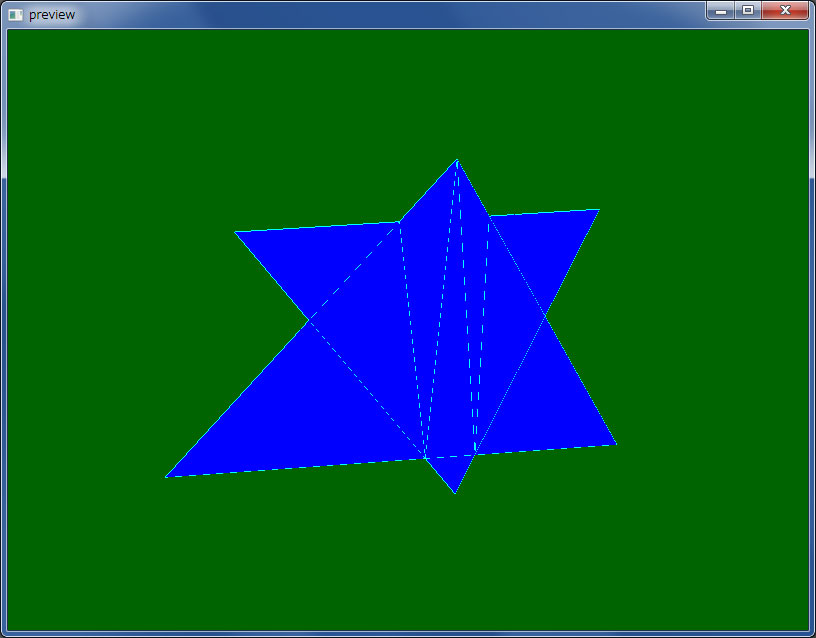Click the preview window's title bar icon
Image resolution: width=816 pixels, height=638 pixels.
[x=15, y=14]
